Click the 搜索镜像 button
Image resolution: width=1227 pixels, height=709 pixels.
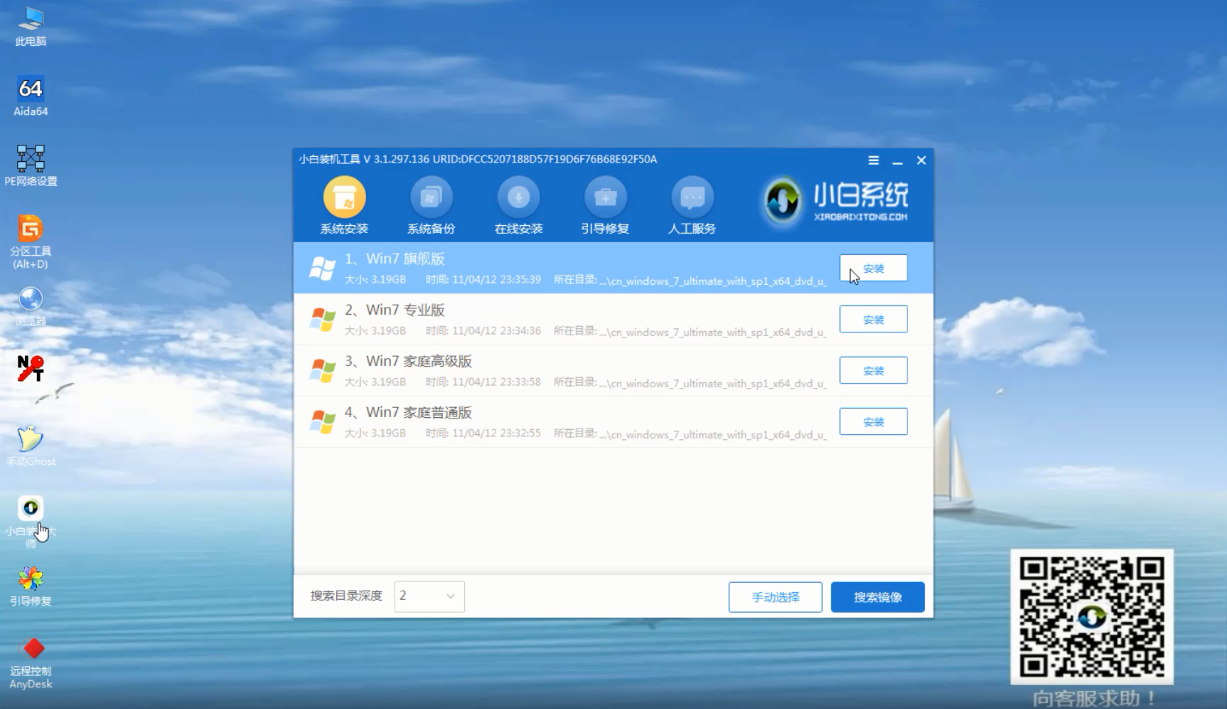[877, 597]
